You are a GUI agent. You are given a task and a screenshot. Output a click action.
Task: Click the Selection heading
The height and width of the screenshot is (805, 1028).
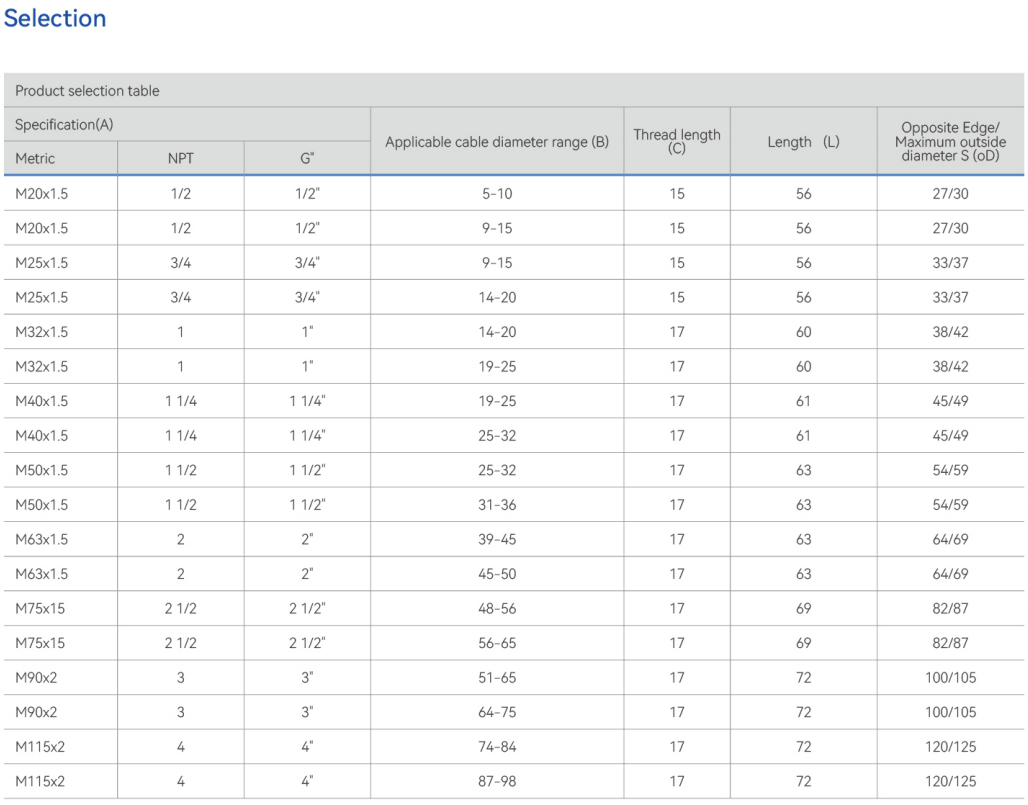[55, 19]
